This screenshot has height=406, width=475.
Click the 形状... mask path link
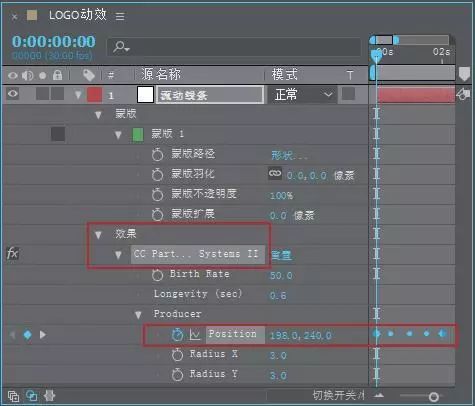(x=289, y=155)
